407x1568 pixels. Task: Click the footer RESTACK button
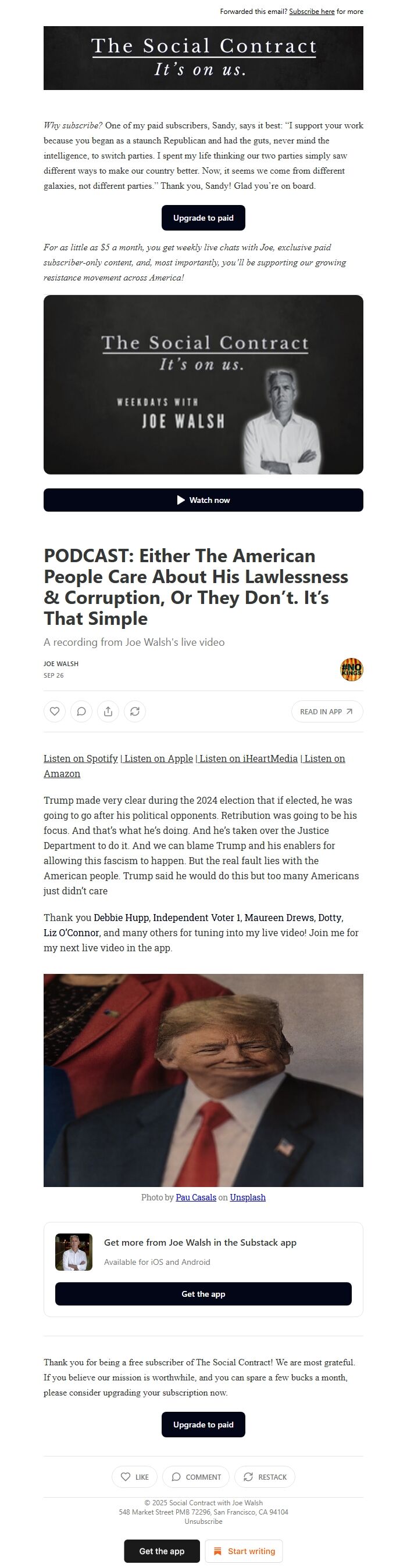[x=265, y=1477]
